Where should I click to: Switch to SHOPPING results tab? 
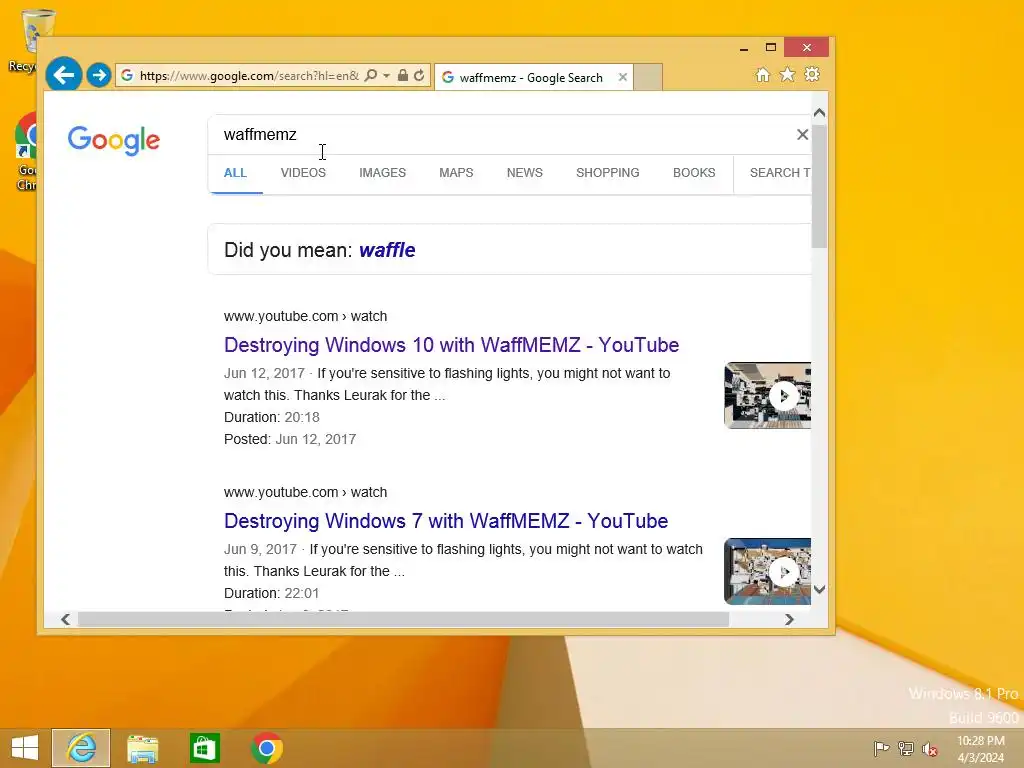[x=607, y=173]
